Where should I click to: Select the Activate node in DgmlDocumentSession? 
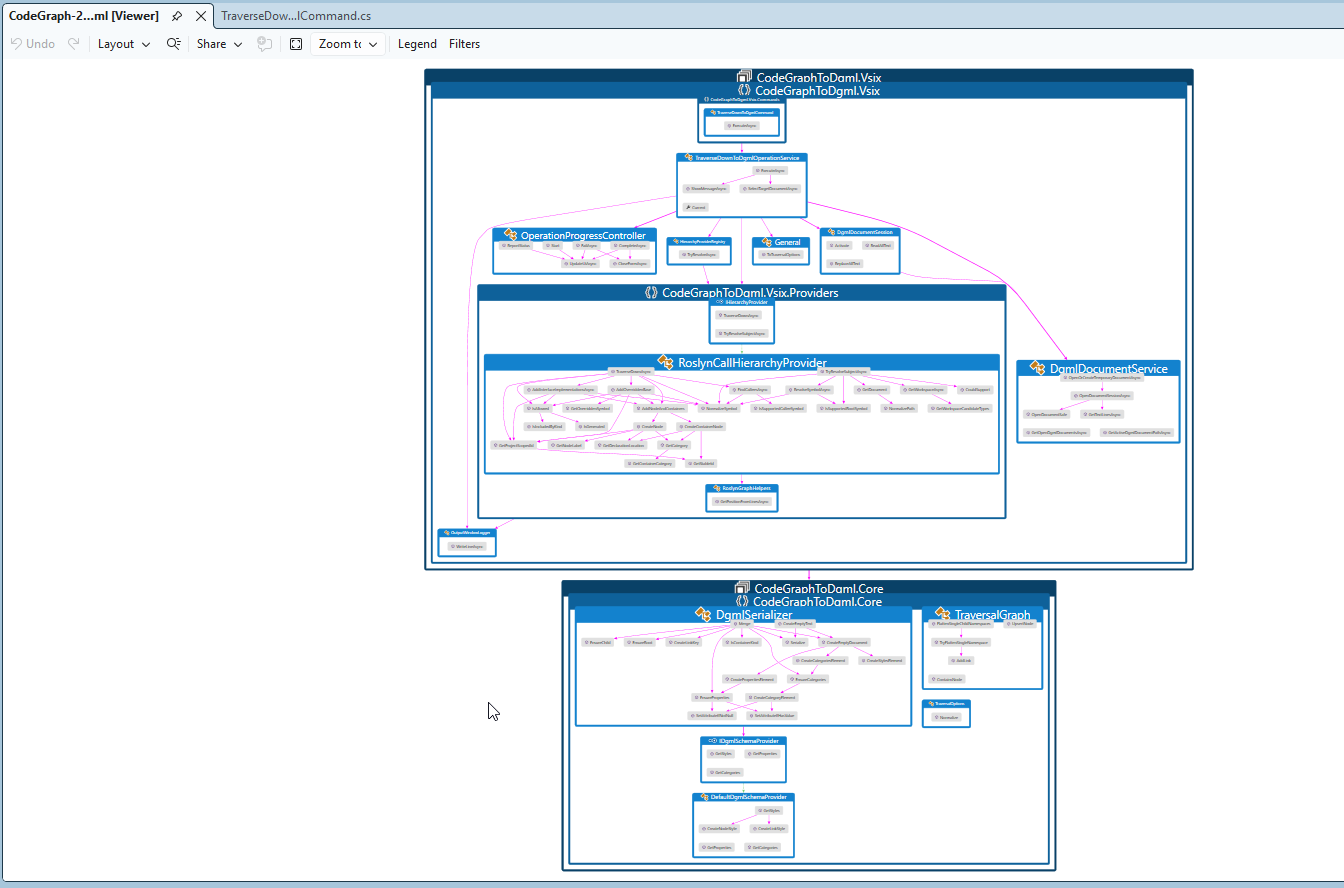tap(841, 245)
